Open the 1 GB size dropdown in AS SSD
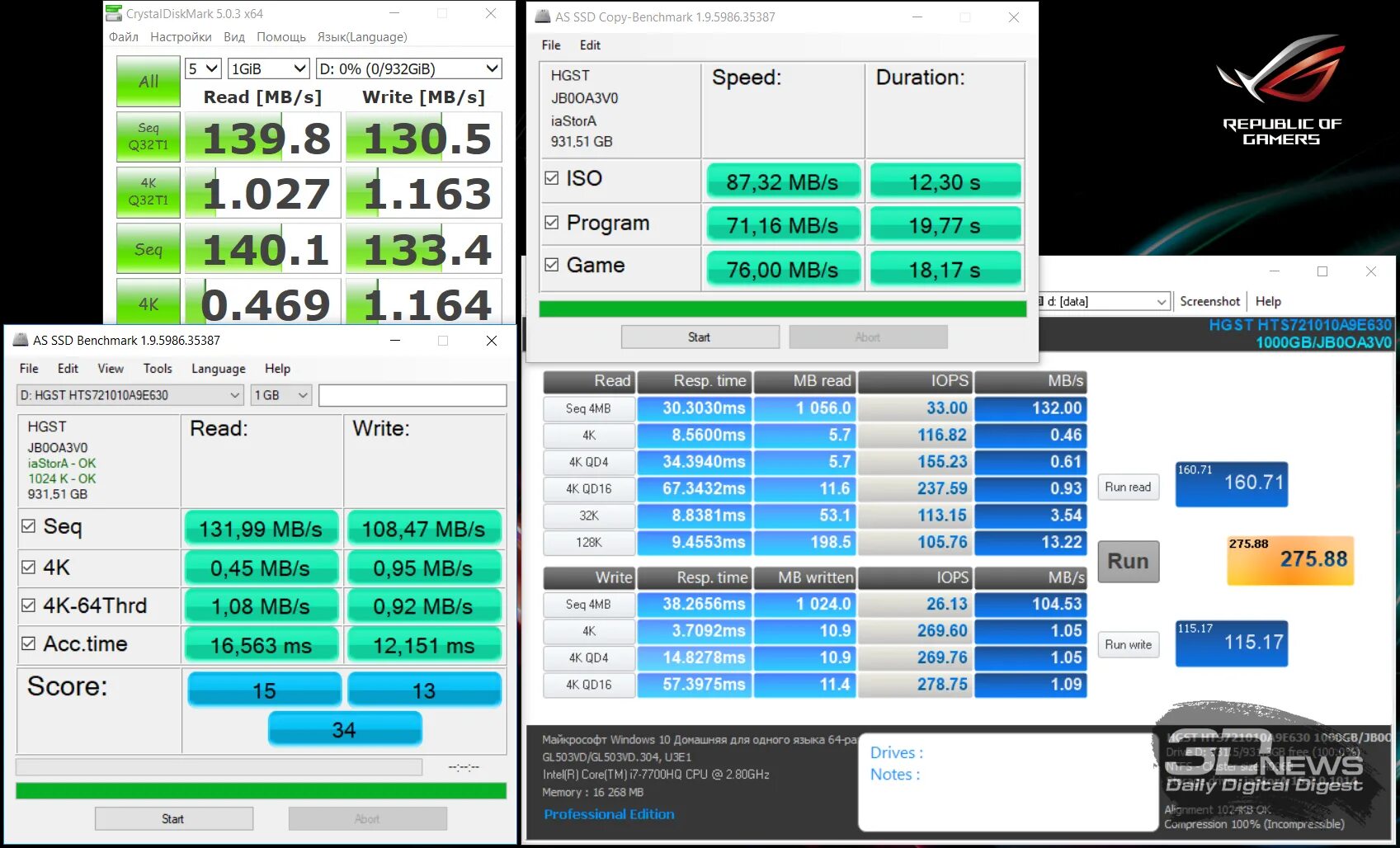Screen dimensions: 1400x848 coord(280,395)
